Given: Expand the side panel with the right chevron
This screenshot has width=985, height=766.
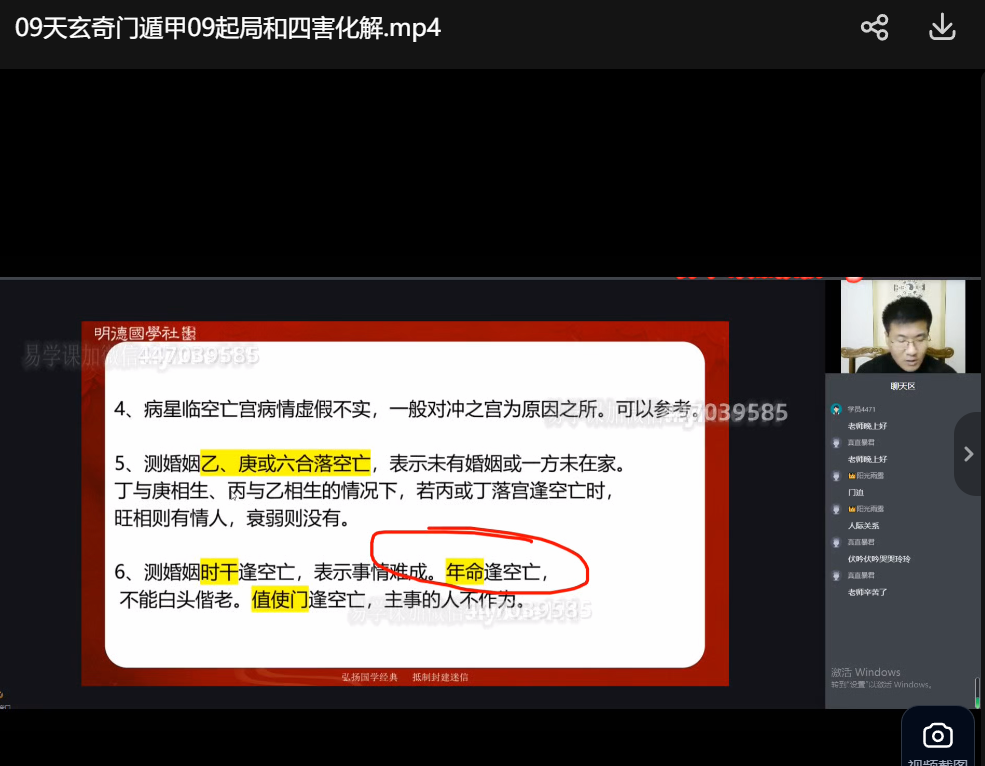Looking at the screenshot, I should (968, 454).
